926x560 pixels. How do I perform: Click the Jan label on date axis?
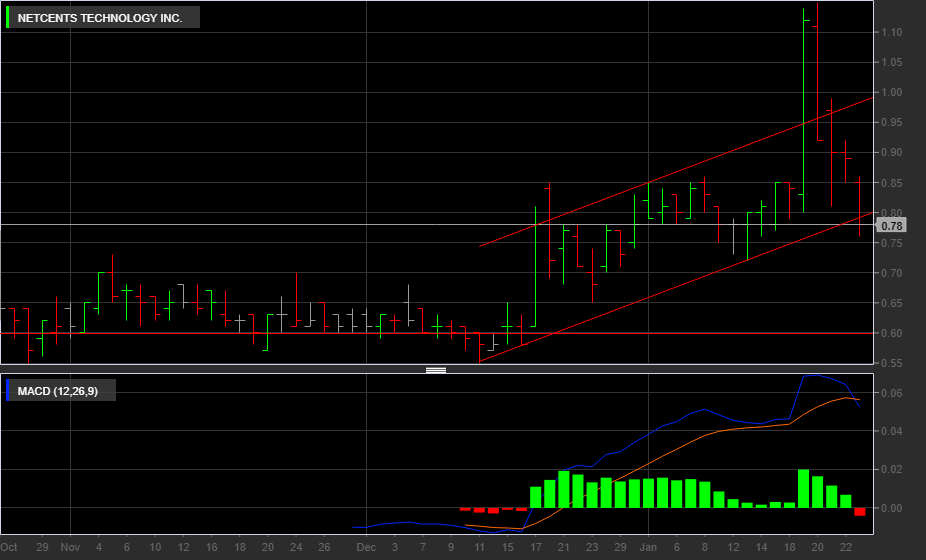click(648, 548)
